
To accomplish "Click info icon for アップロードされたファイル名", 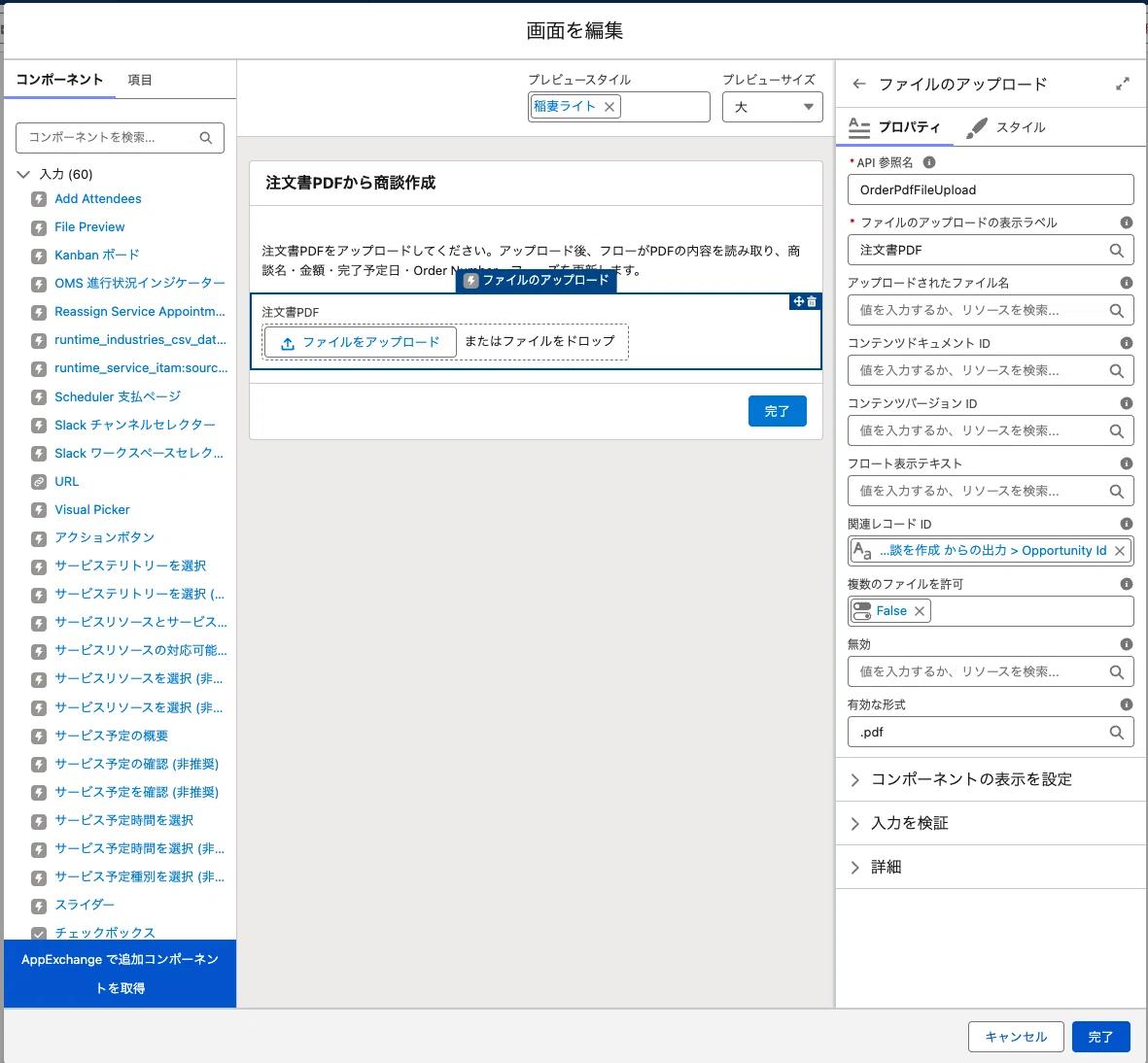I will point(1126,283).
